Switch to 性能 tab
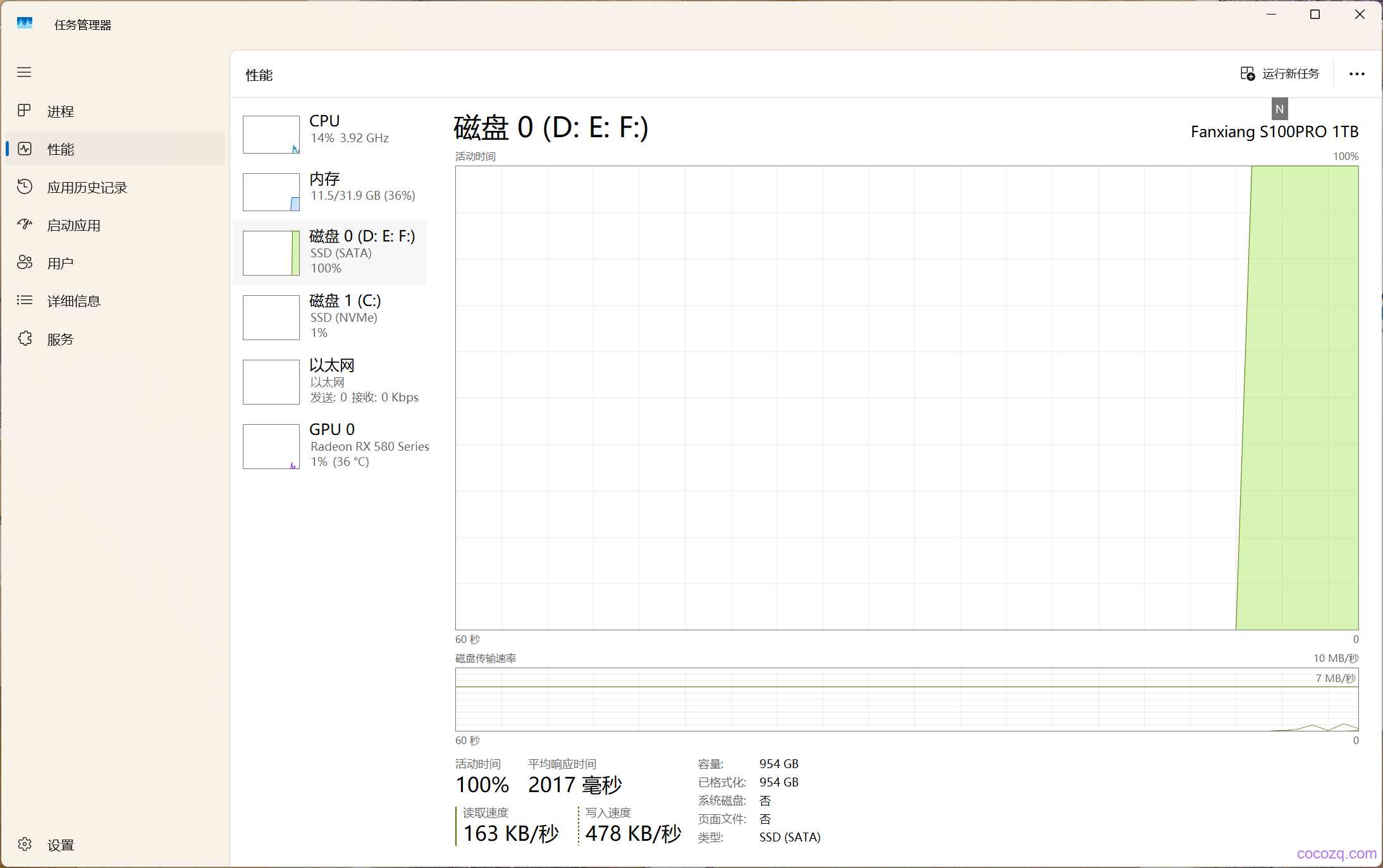Screen dimensions: 1383x868 [x=116, y=149]
